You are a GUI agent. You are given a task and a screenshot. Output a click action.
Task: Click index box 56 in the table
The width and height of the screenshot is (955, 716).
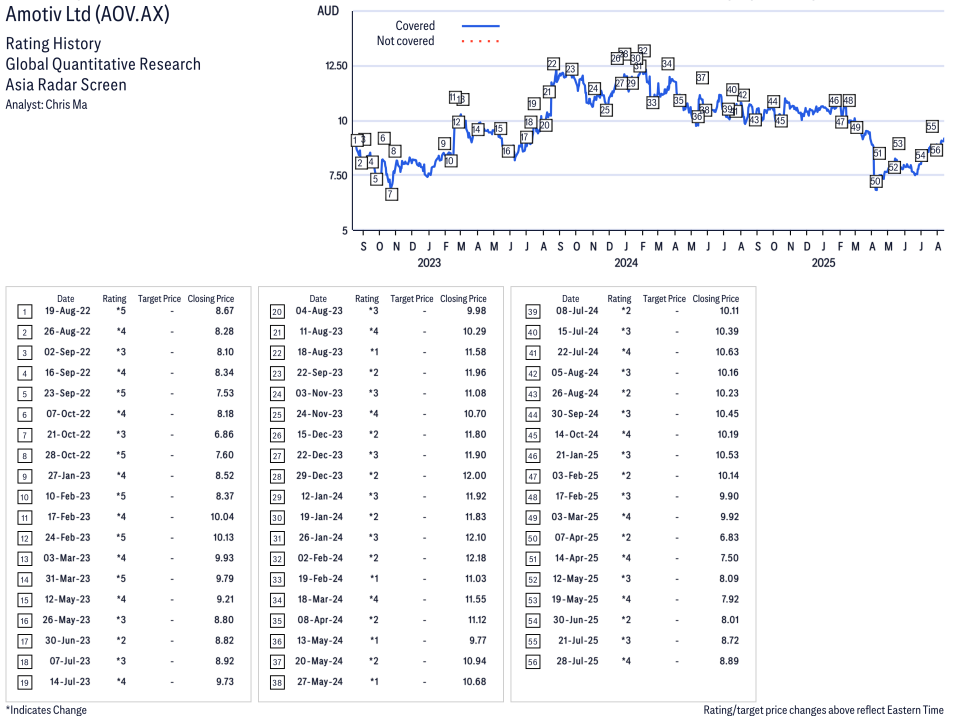533,662
